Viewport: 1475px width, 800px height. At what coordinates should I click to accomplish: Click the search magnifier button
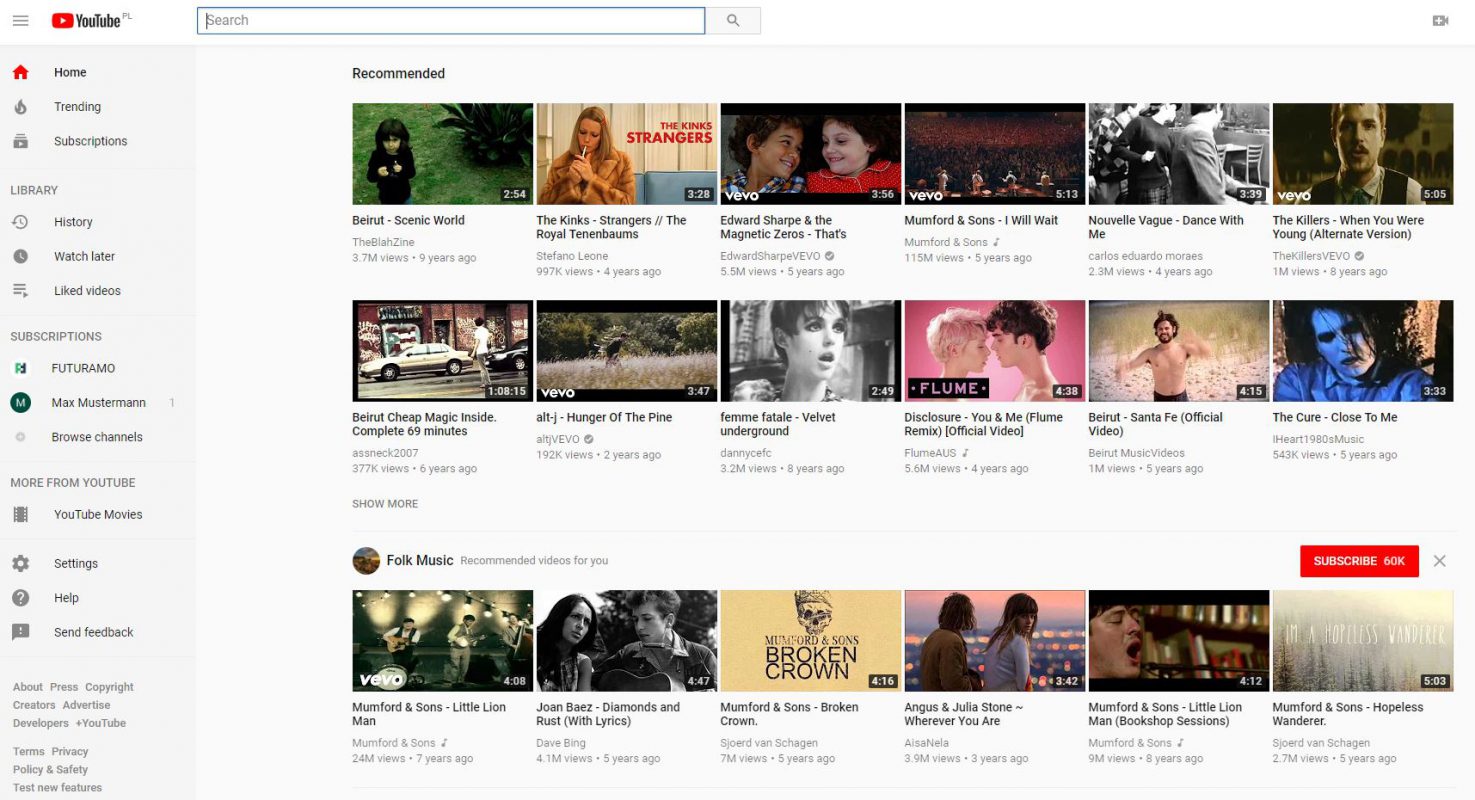pyautogui.click(x=733, y=20)
